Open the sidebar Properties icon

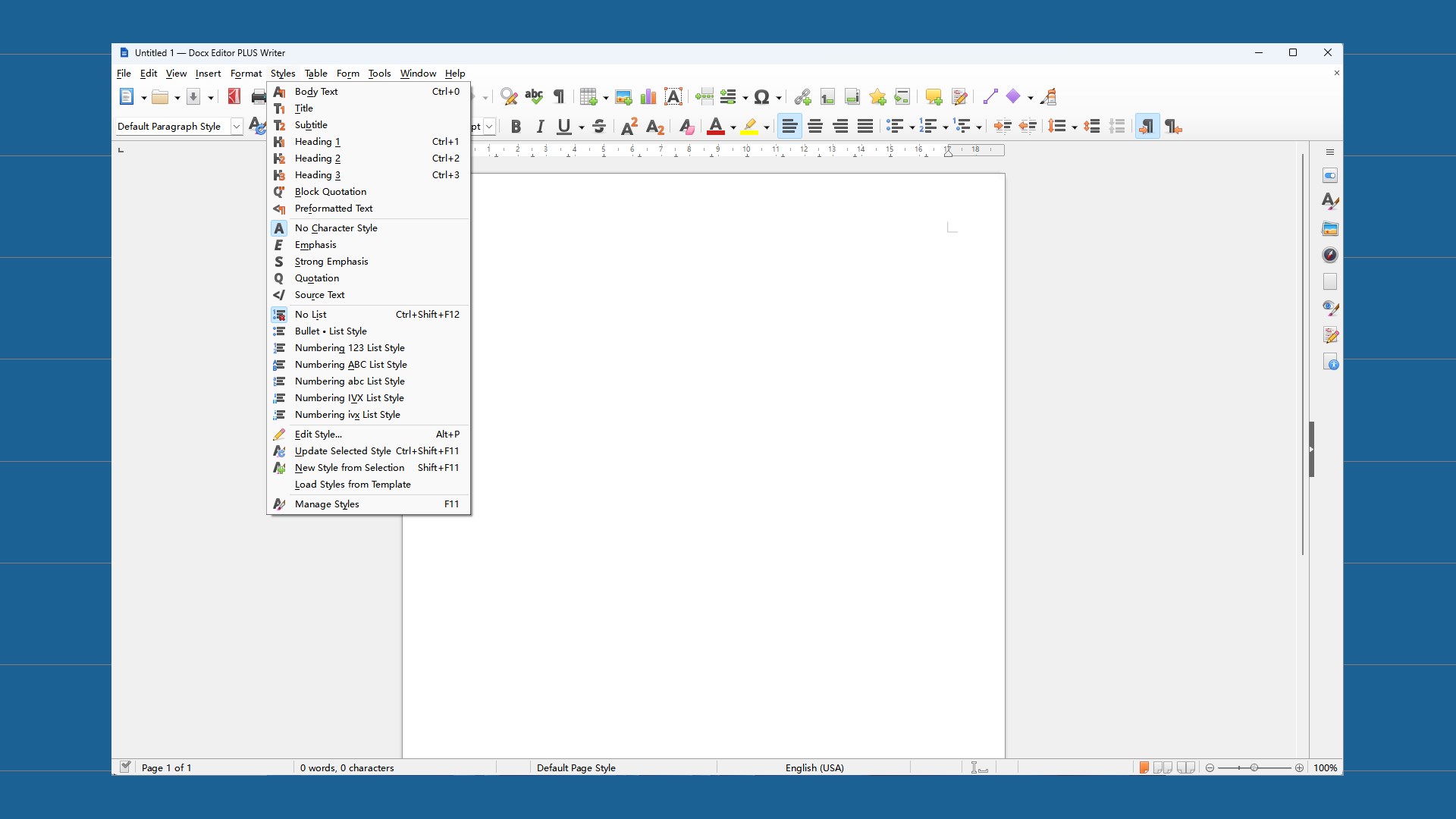click(x=1330, y=176)
